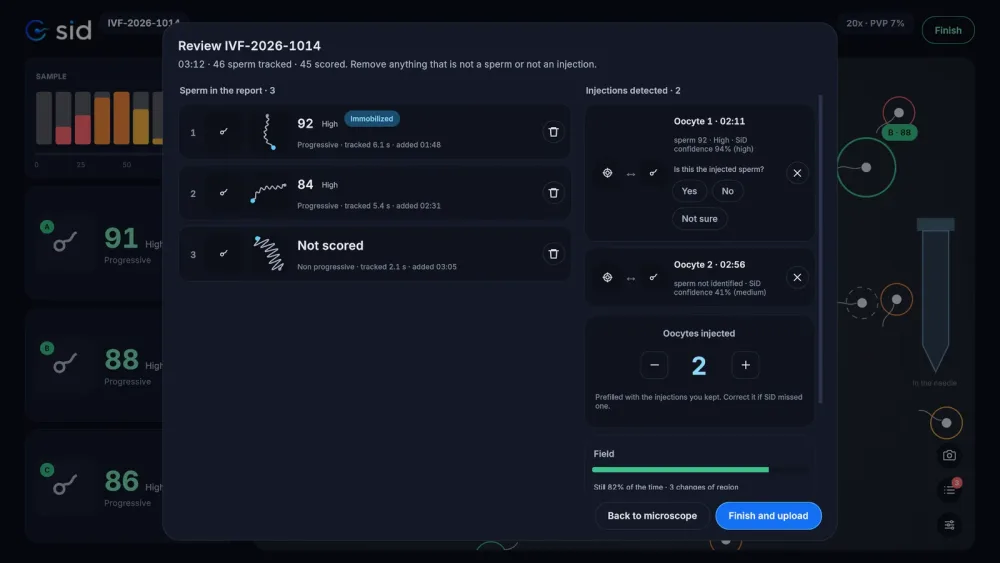Click the link arrow icon in the Oocyte 2 card
This screenshot has width=1000, height=563.
point(630,279)
